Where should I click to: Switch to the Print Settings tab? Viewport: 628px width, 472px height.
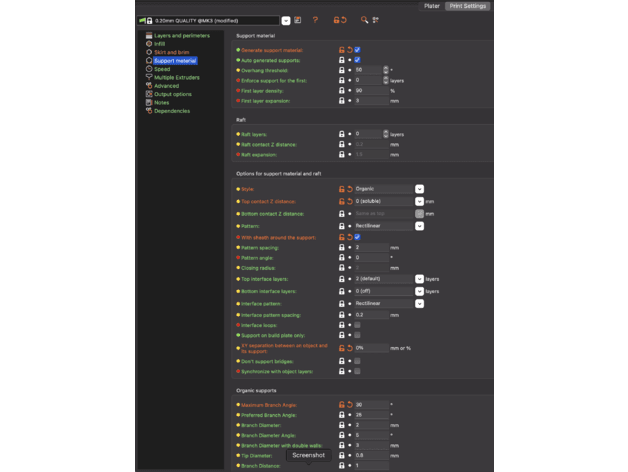(467, 6)
